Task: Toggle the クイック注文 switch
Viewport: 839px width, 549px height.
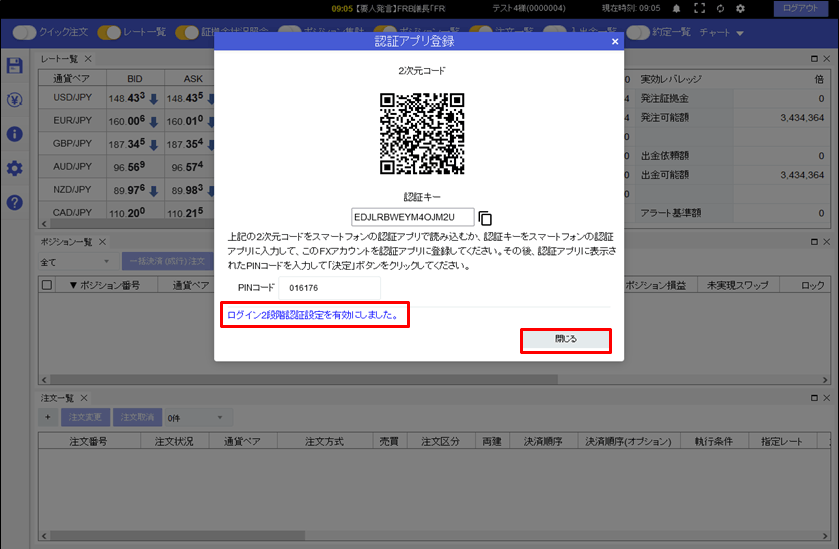Action: [x=24, y=33]
